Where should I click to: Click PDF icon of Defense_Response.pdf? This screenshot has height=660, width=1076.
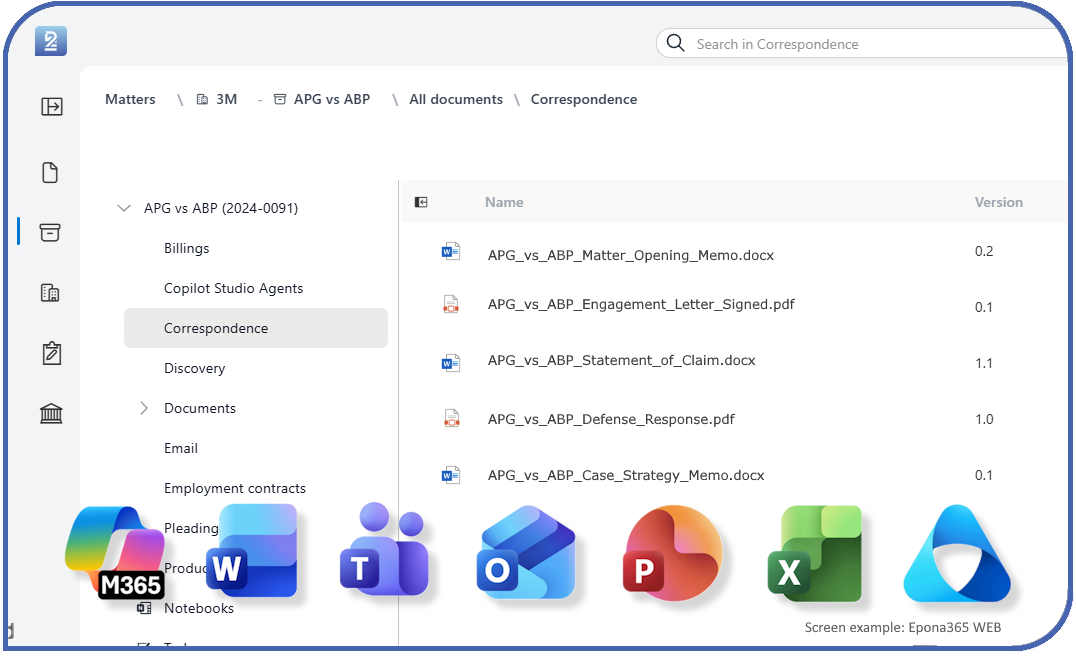[x=452, y=418]
